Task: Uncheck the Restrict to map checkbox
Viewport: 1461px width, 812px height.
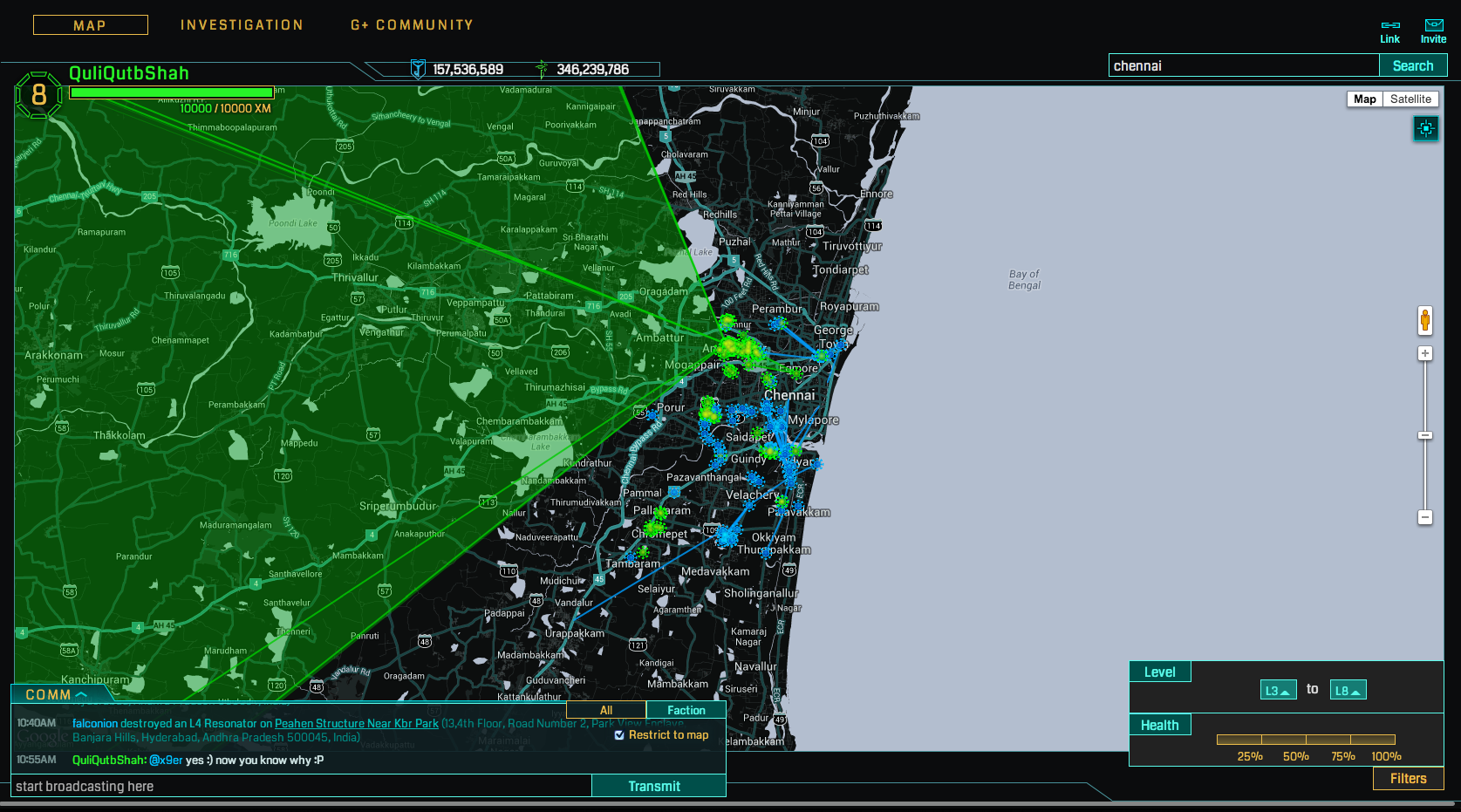Action: pos(619,735)
